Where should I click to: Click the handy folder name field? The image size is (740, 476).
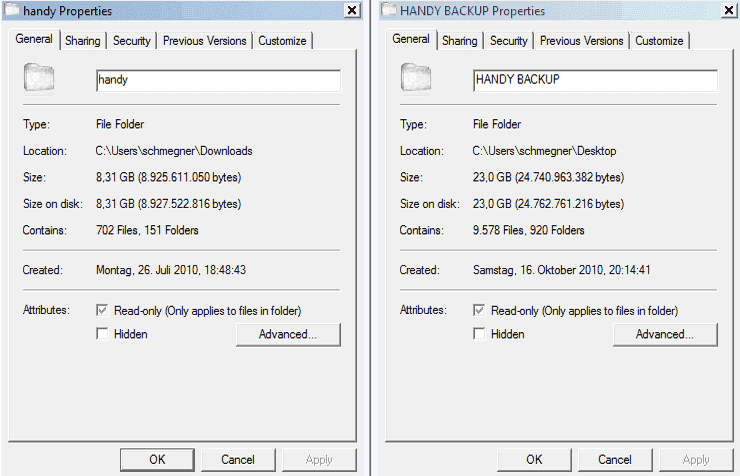pos(218,80)
